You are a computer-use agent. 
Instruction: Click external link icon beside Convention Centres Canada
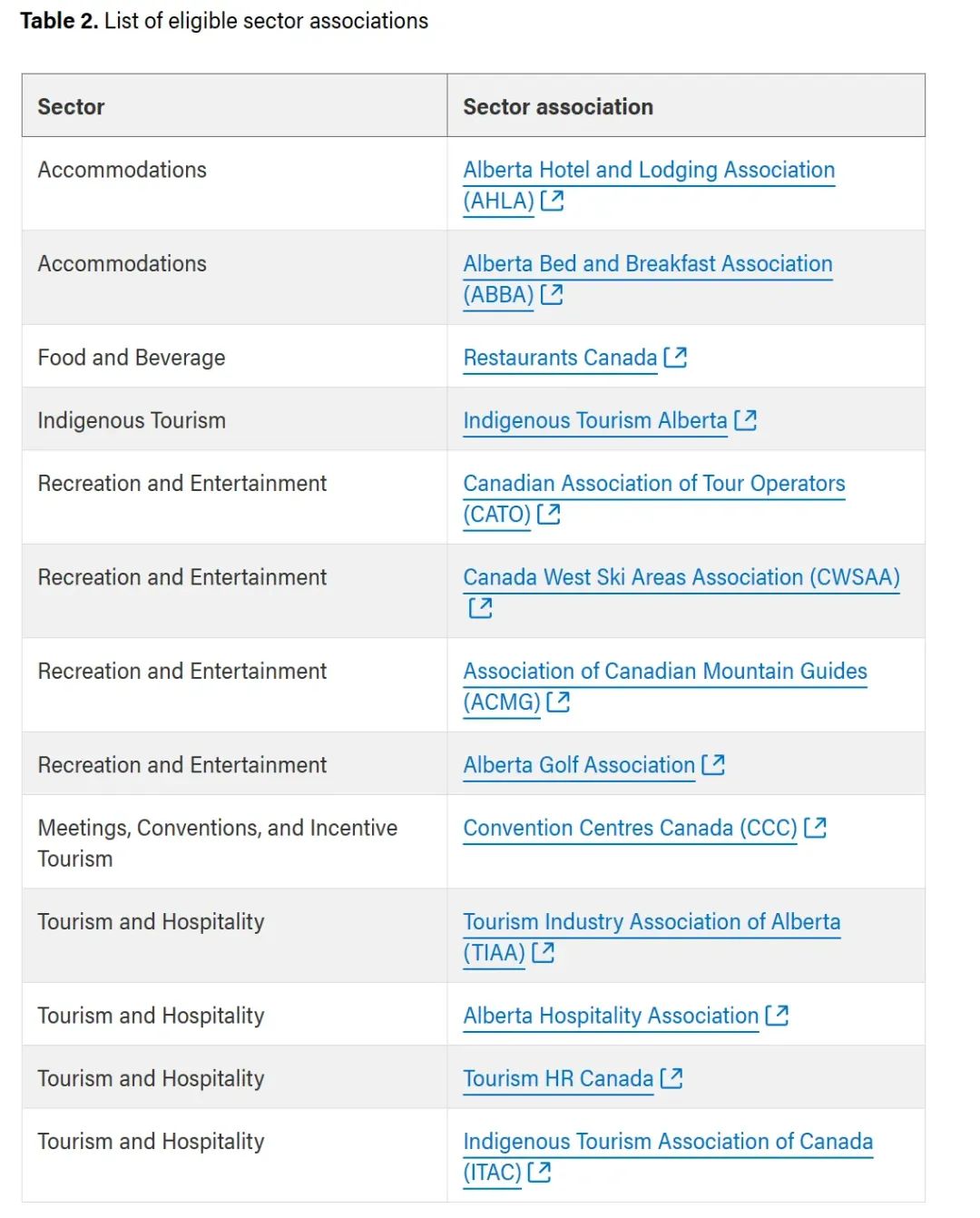pos(815,828)
